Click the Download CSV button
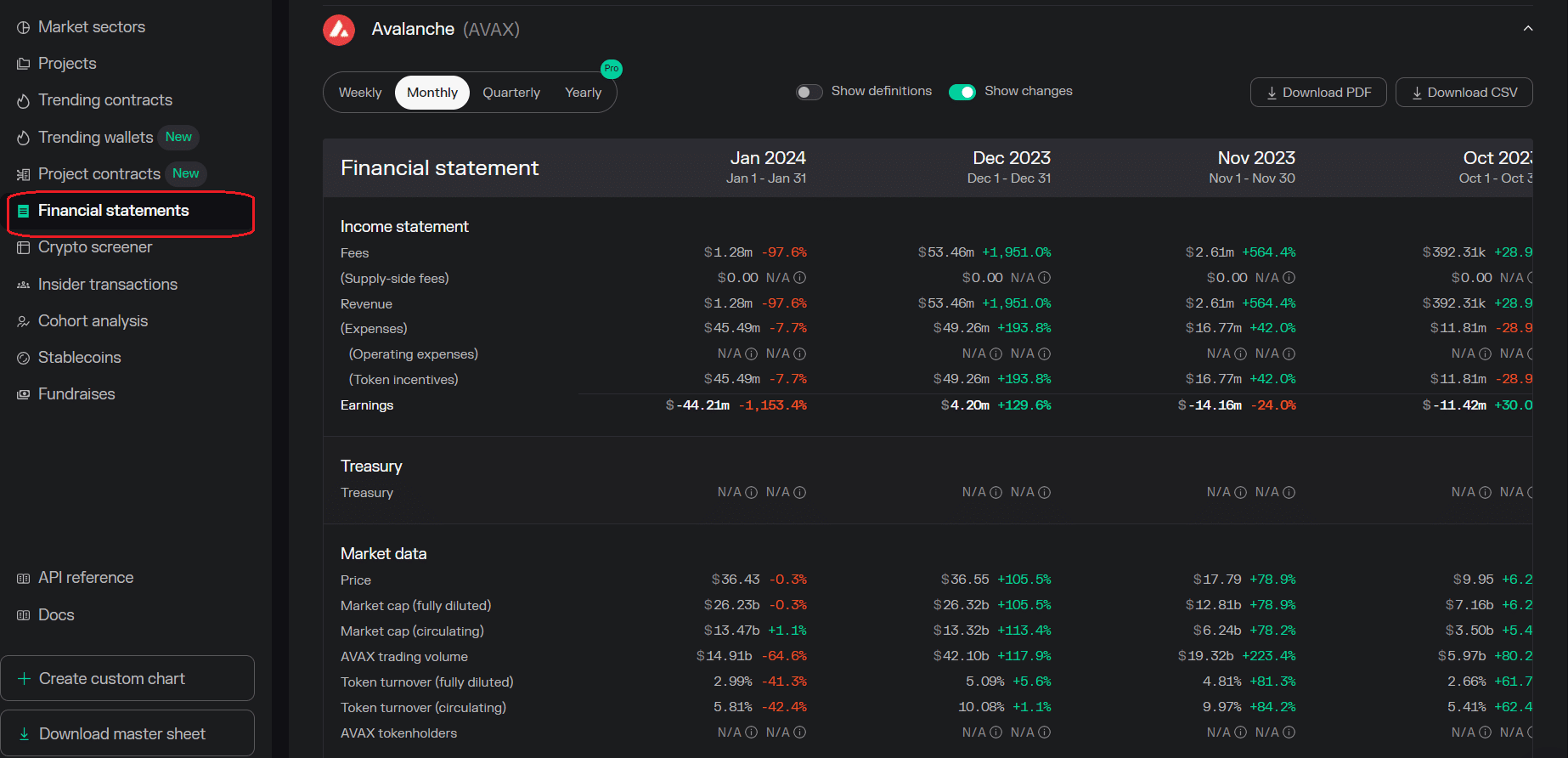This screenshot has width=1568, height=758. click(1464, 93)
